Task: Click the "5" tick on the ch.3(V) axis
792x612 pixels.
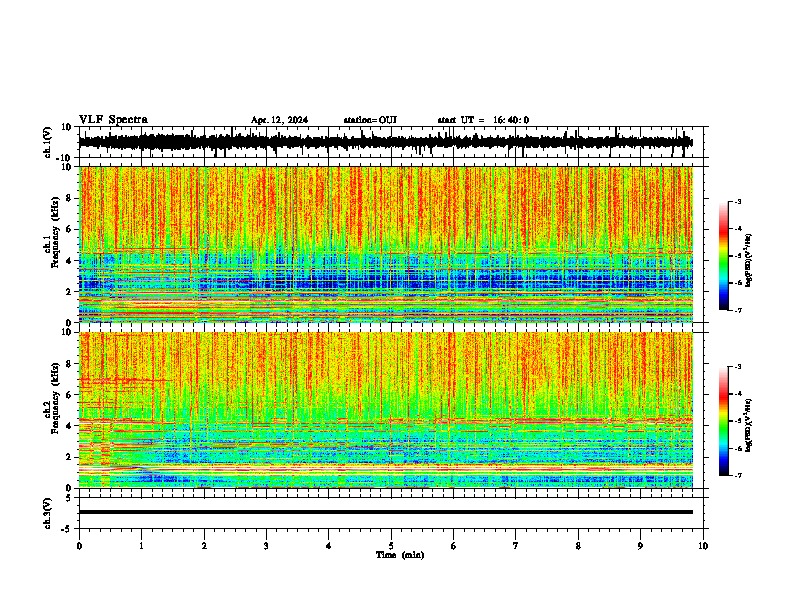Action: point(70,497)
